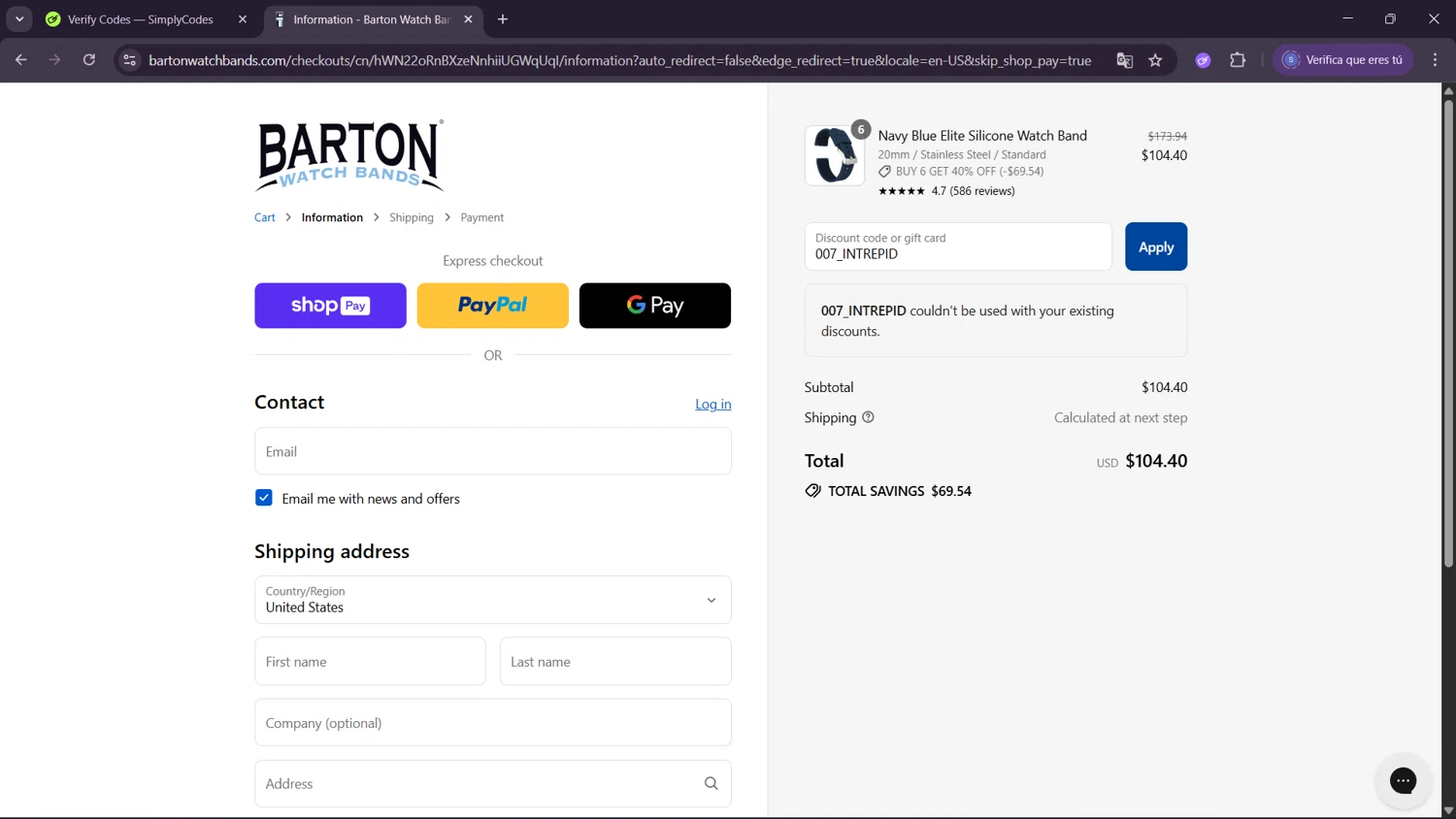Open the tab search dropdown arrow
The image size is (1456, 819).
(19, 19)
